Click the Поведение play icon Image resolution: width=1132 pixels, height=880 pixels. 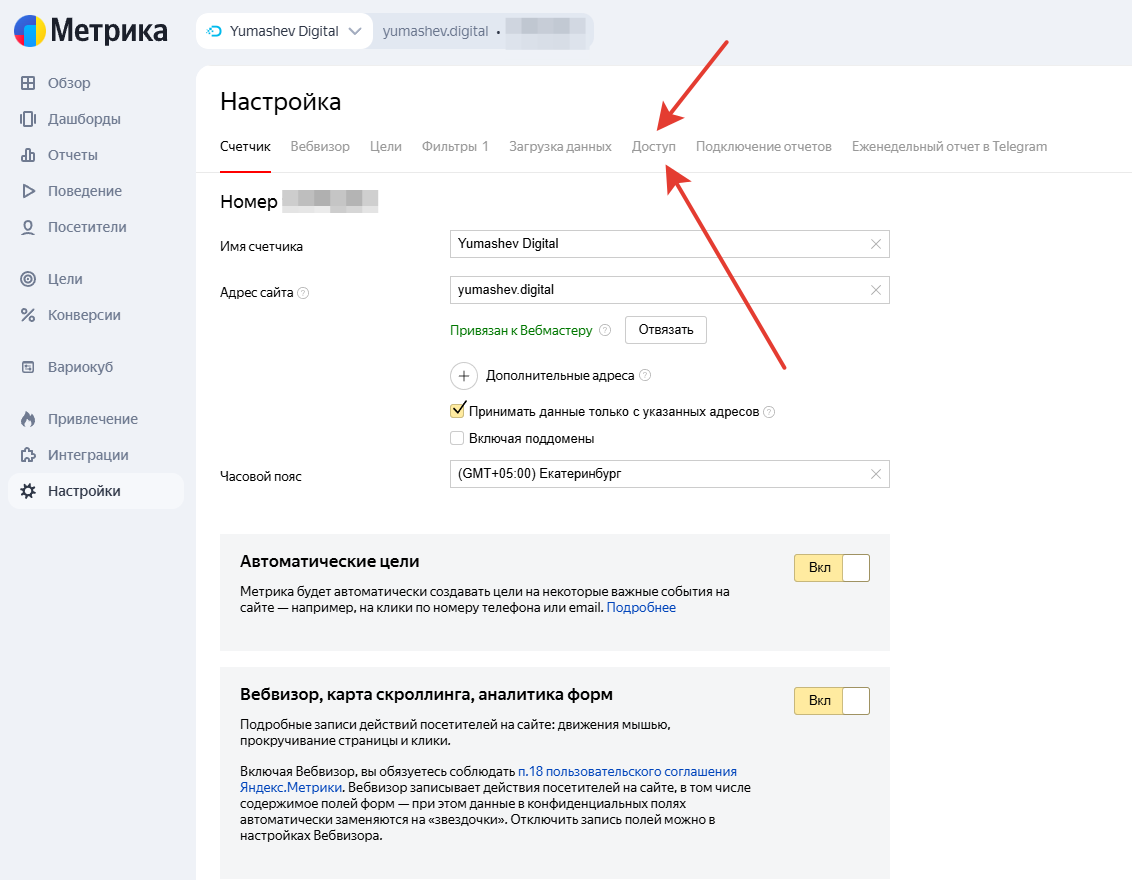click(28, 191)
